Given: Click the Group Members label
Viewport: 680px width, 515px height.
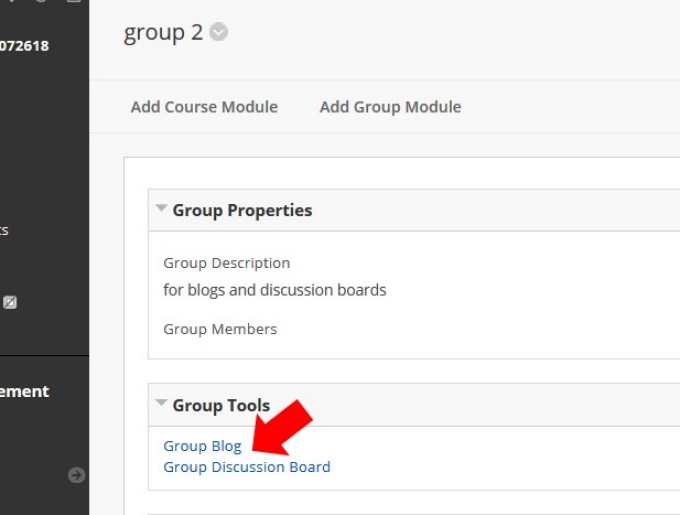Looking at the screenshot, I should (220, 329).
